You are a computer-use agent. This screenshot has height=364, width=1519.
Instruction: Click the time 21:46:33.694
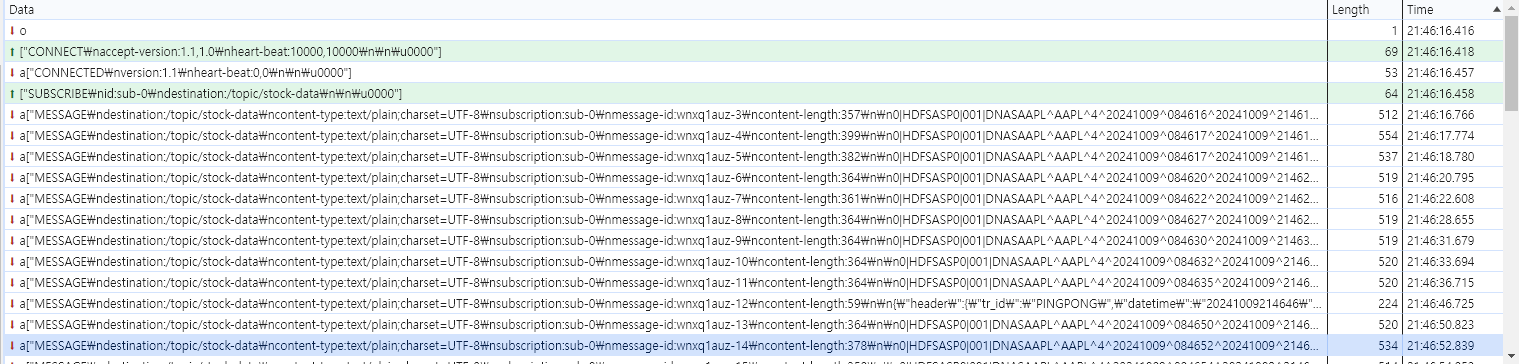pos(1441,261)
